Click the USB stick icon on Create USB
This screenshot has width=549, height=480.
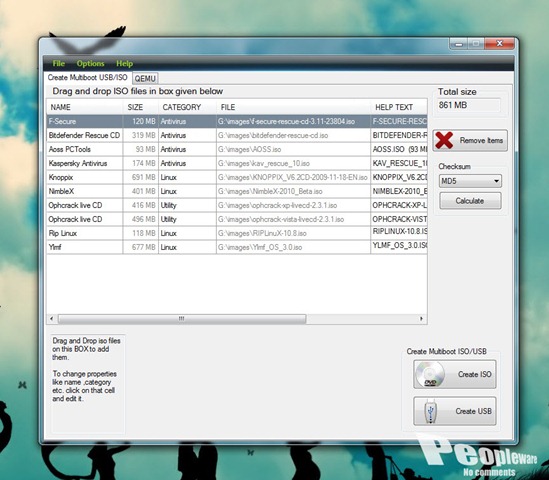[x=430, y=411]
